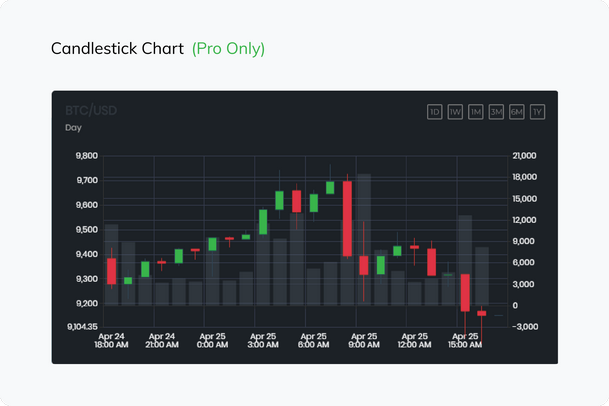609x406 pixels.
Task: Click the green Pro Only label
Action: pyautogui.click(x=229, y=48)
